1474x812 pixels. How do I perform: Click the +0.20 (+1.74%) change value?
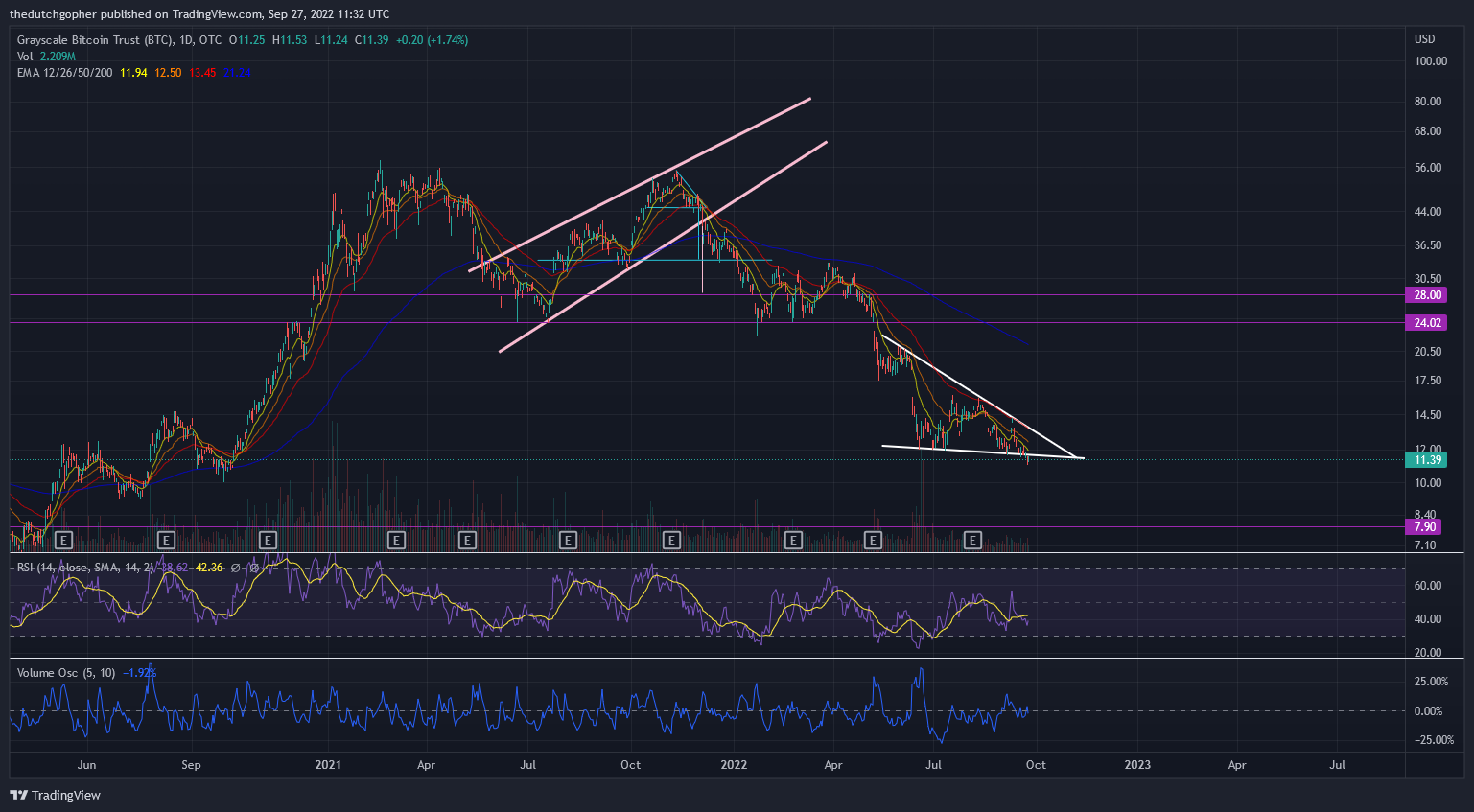(x=432, y=40)
